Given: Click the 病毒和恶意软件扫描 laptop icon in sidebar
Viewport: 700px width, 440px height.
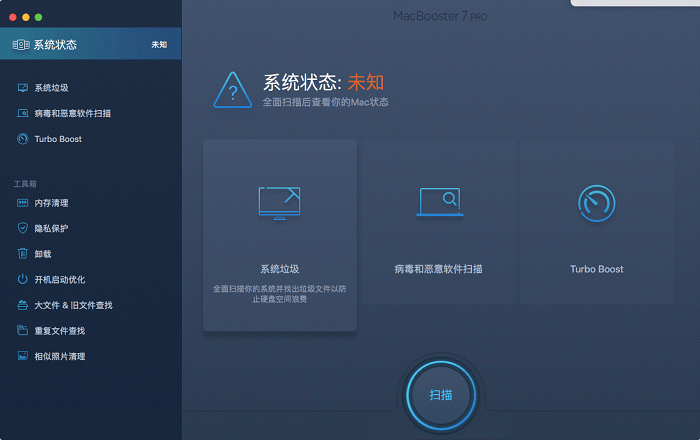Looking at the screenshot, I should (x=22, y=113).
